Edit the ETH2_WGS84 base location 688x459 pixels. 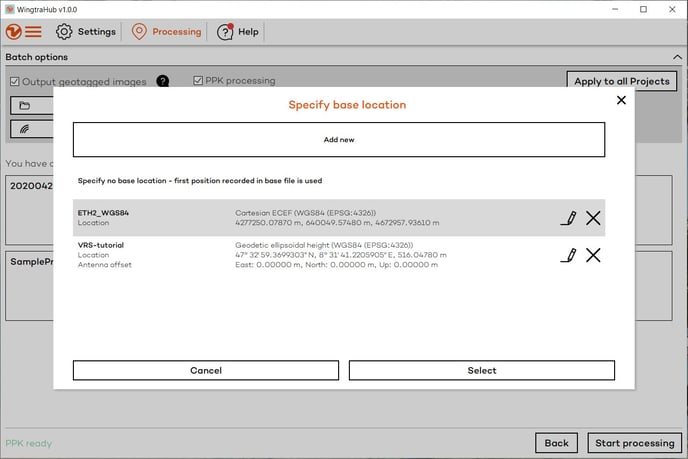(x=569, y=218)
